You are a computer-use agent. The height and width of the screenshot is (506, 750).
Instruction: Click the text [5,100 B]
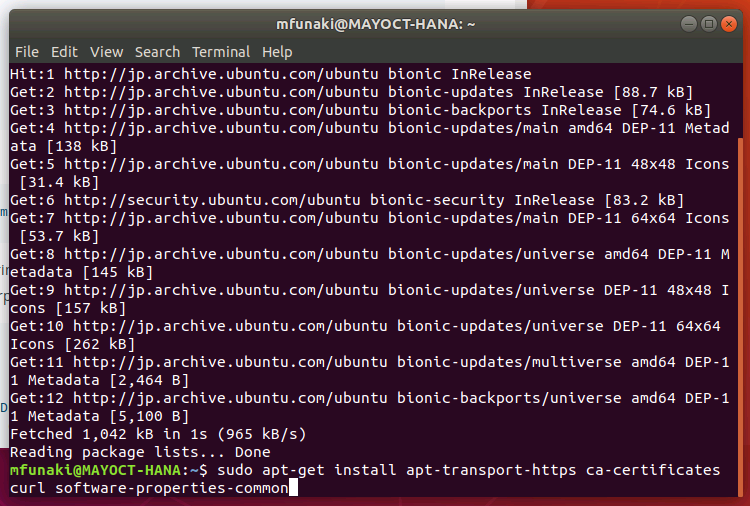[x=149, y=417]
